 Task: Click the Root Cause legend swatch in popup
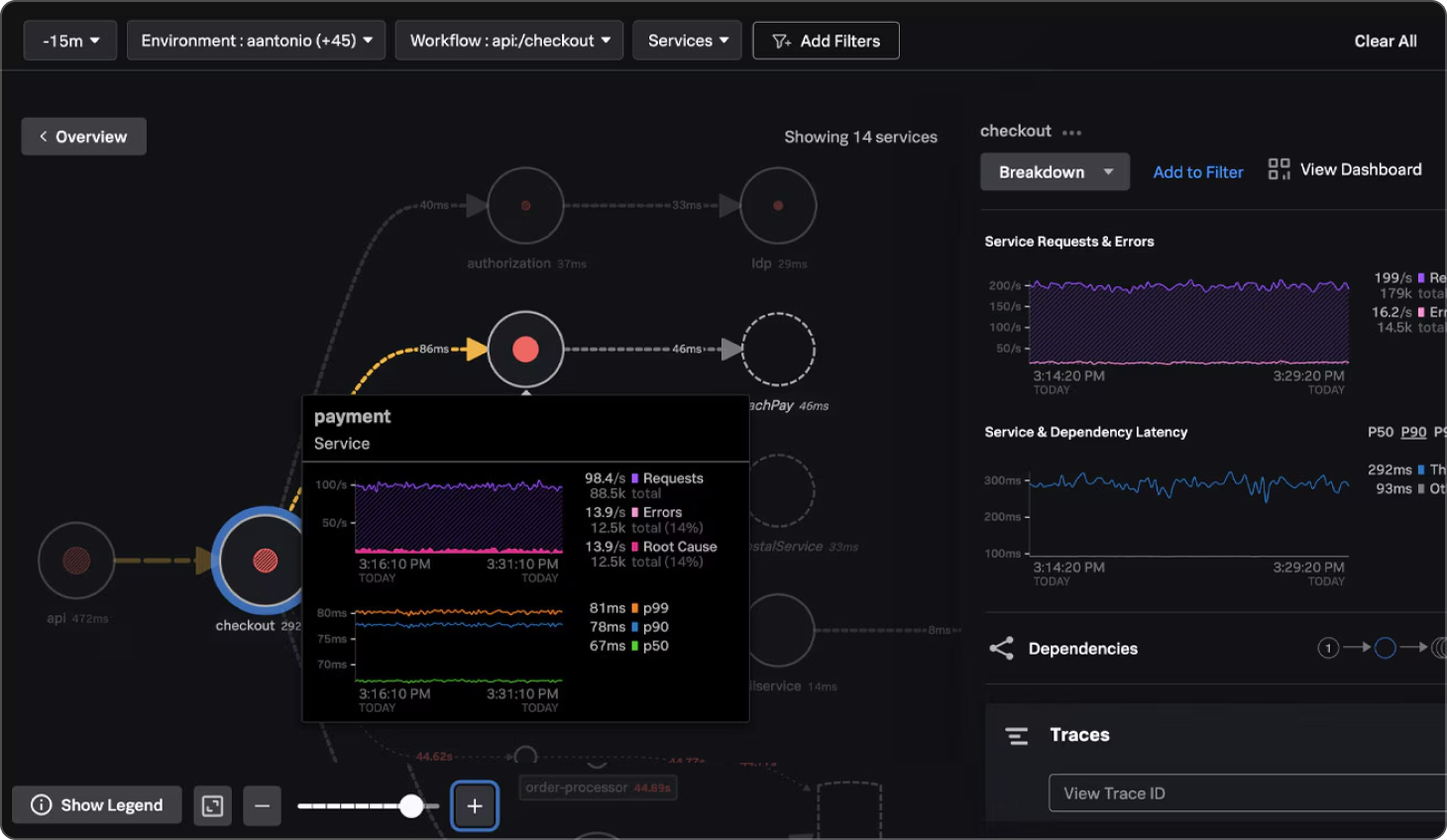(x=635, y=547)
